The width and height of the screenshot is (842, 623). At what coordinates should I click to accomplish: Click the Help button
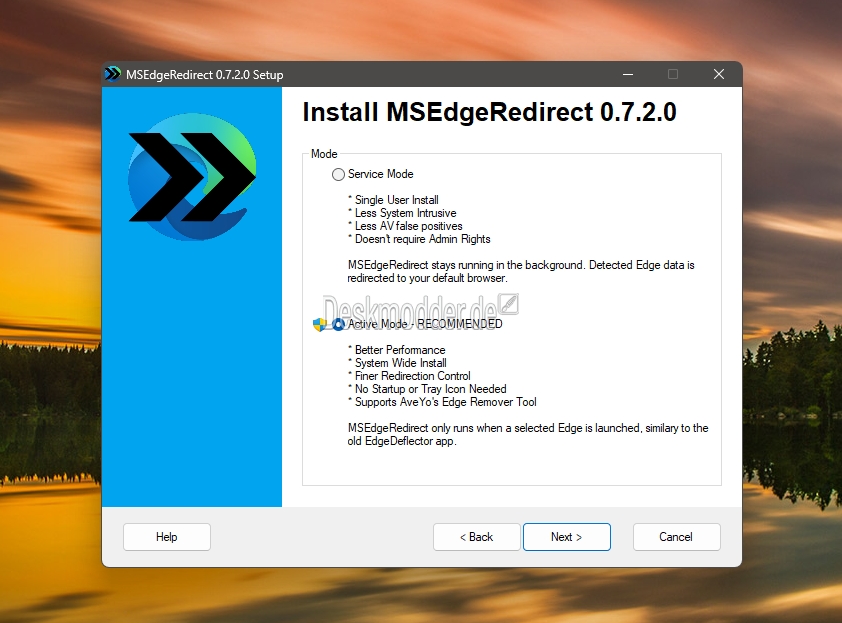coord(166,537)
